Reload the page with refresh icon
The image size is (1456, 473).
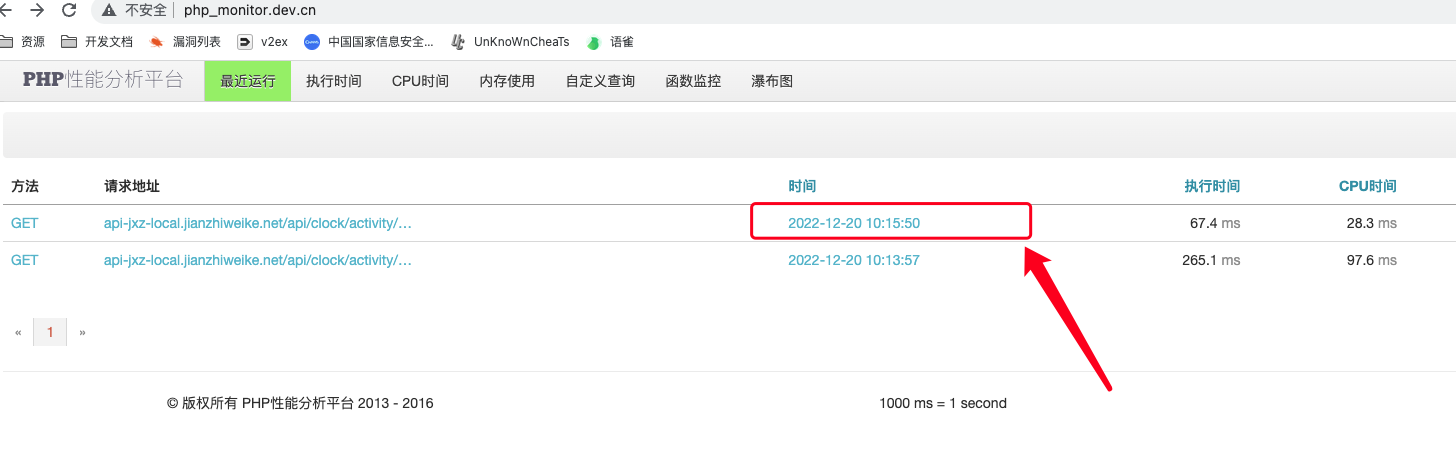(69, 10)
